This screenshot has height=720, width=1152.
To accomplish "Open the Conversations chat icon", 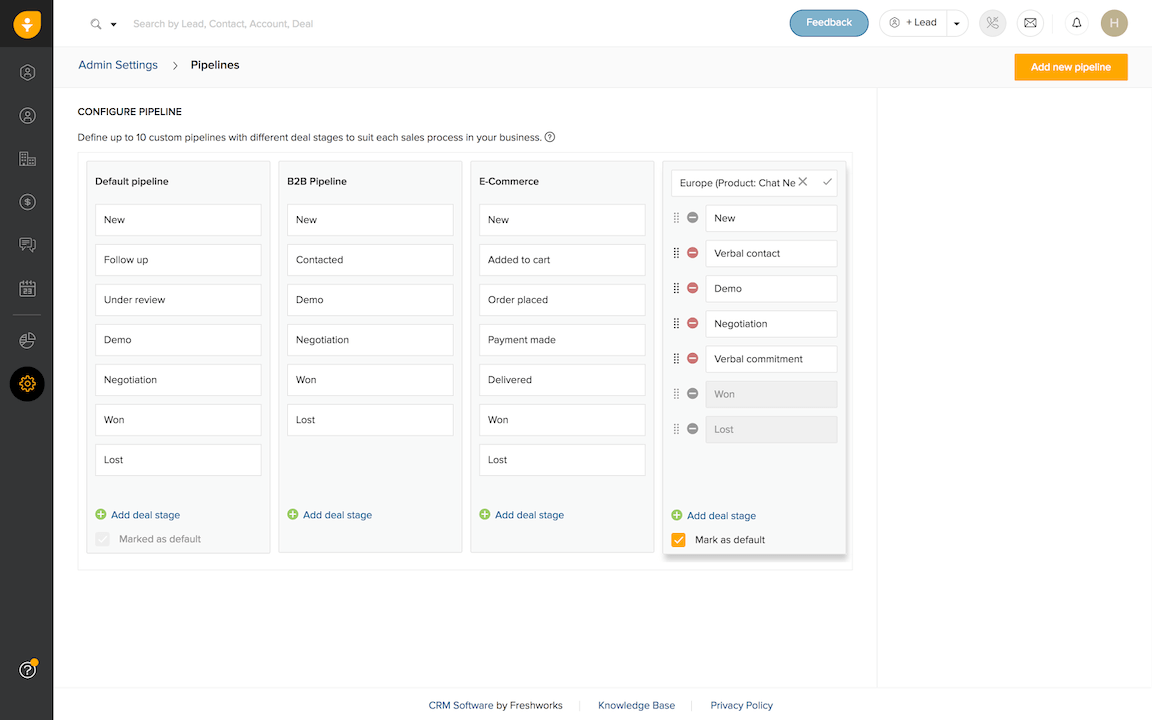I will pyautogui.click(x=27, y=244).
